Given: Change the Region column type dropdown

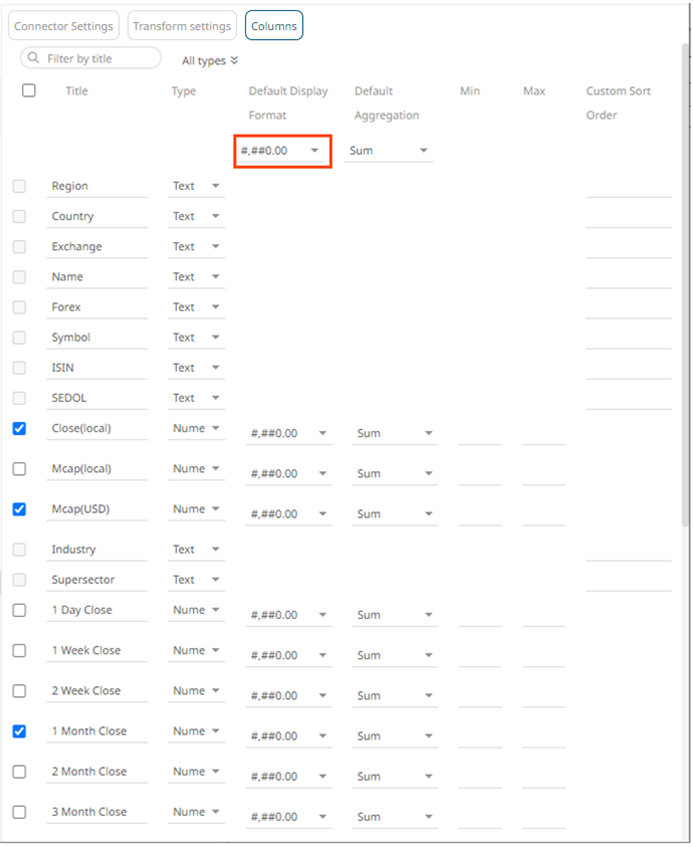Looking at the screenshot, I should point(196,186).
